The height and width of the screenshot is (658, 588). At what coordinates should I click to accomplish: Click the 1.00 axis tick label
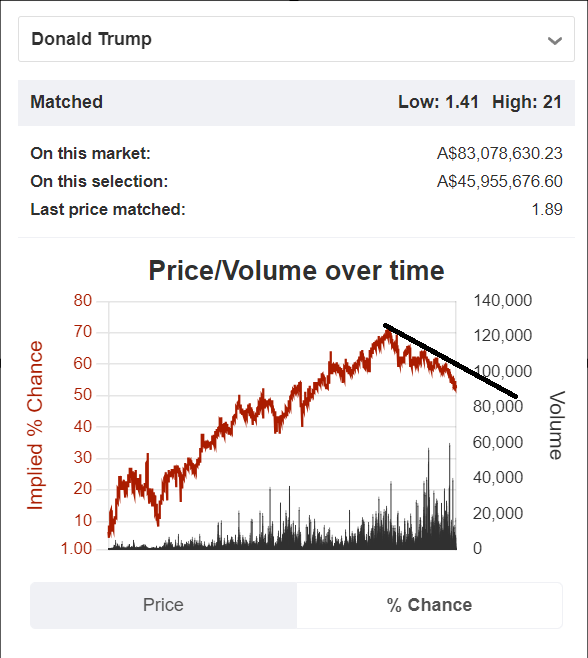pyautogui.click(x=76, y=548)
